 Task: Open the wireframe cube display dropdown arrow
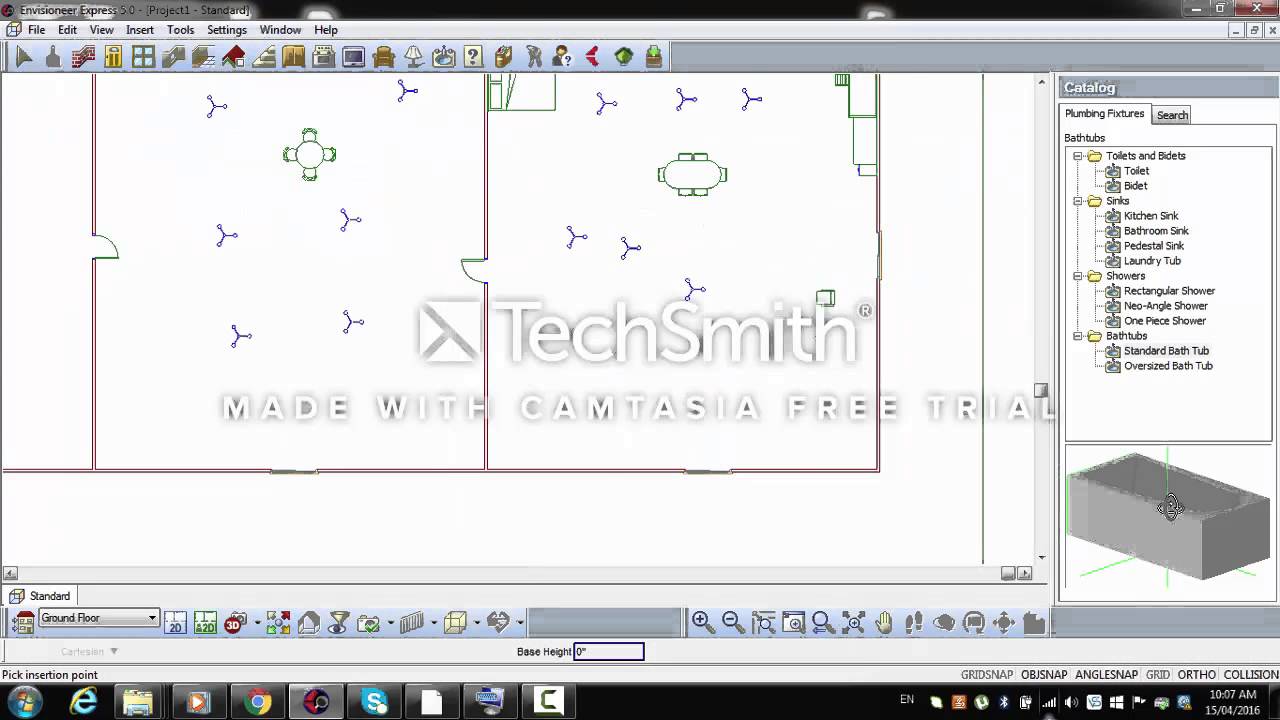pos(477,623)
